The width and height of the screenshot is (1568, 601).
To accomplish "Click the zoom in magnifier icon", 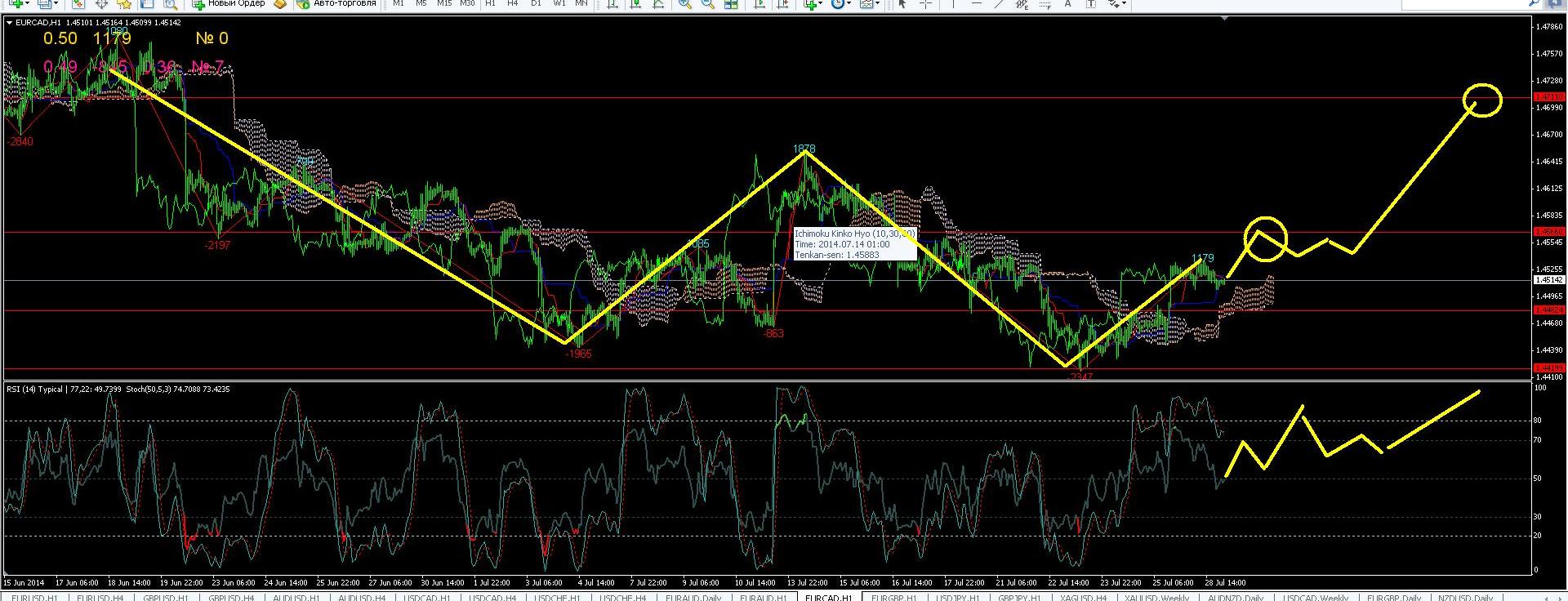I will pos(684,4).
